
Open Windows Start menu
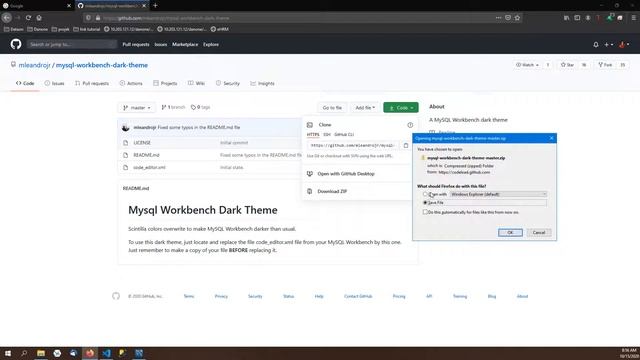pos(8,353)
